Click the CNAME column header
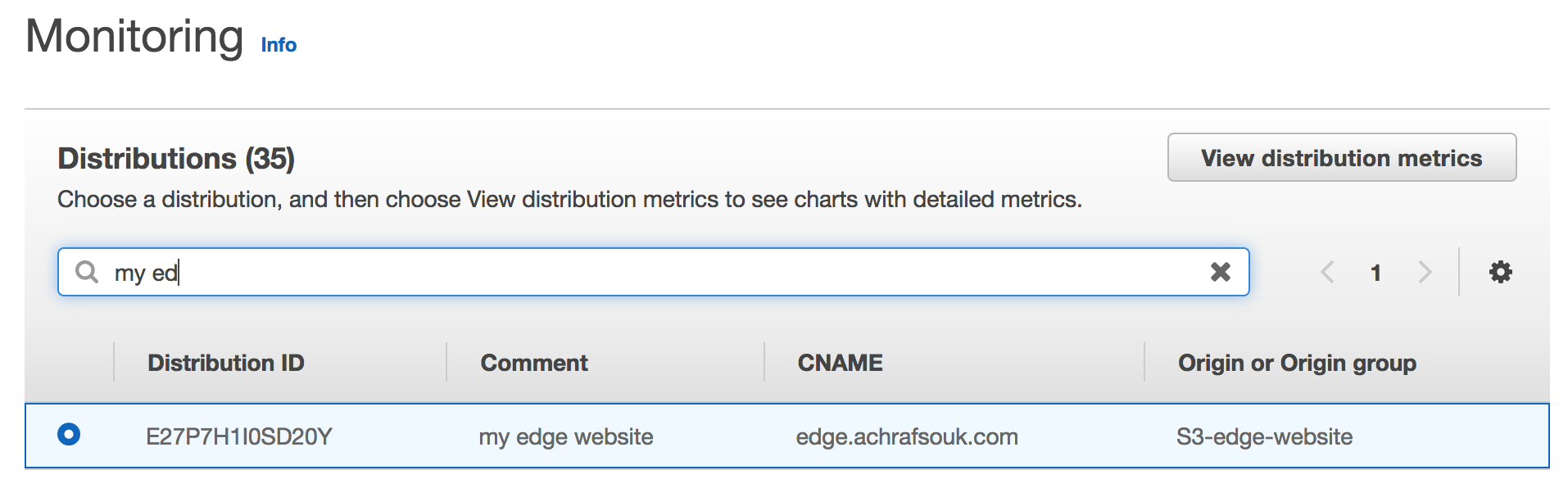The width and height of the screenshot is (1568, 488). coord(840,363)
